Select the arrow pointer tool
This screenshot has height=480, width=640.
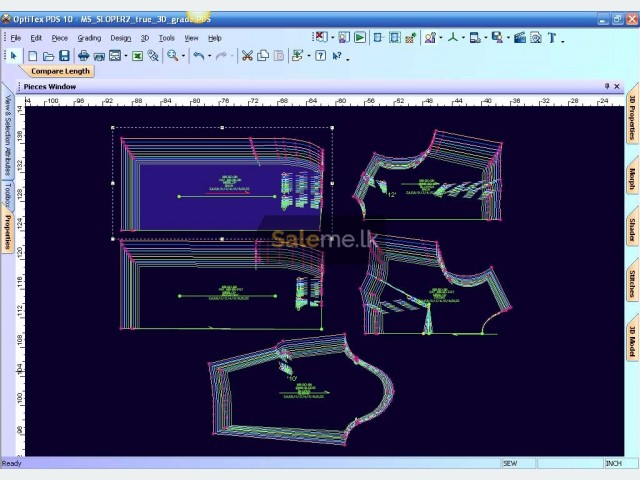(14, 56)
